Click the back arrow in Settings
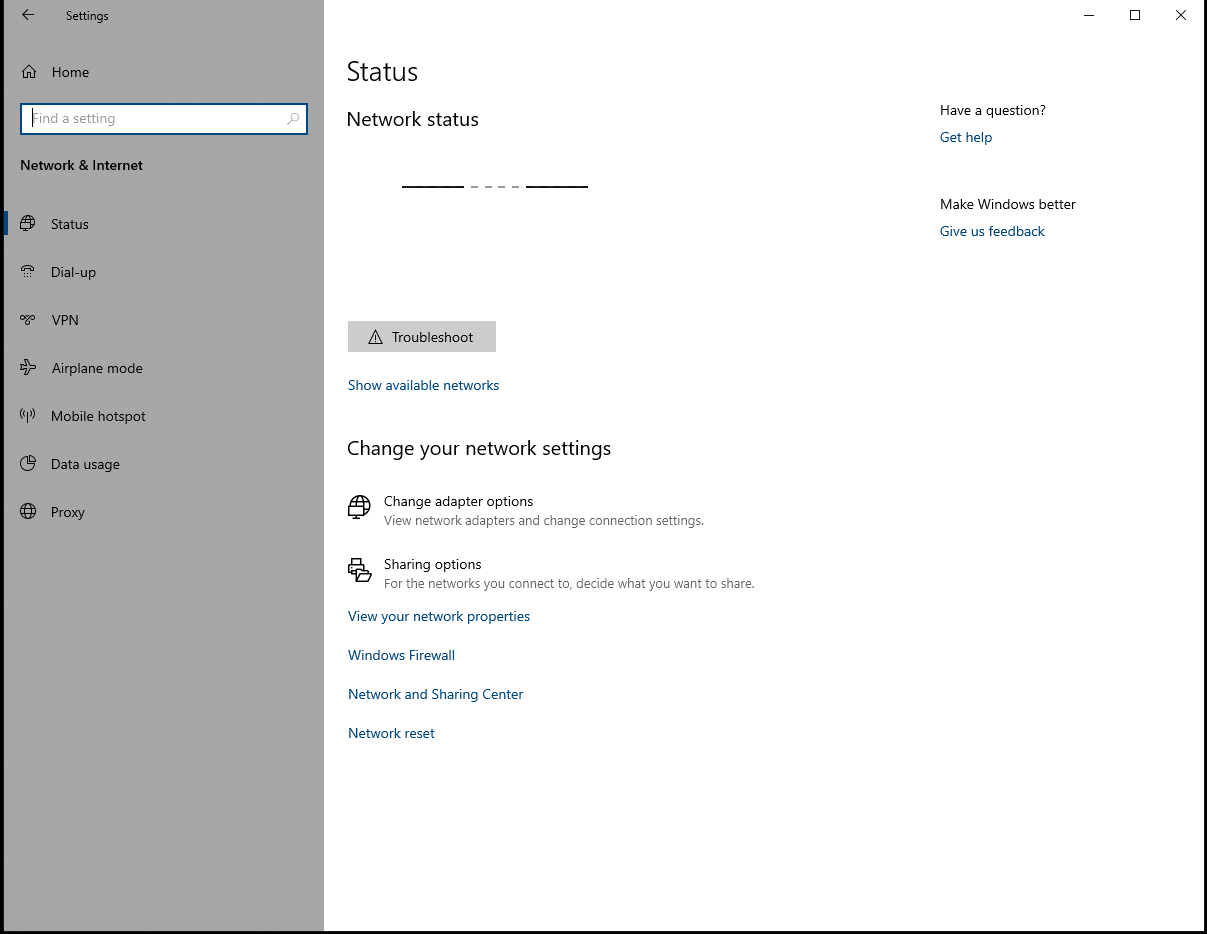1207x934 pixels. (28, 15)
